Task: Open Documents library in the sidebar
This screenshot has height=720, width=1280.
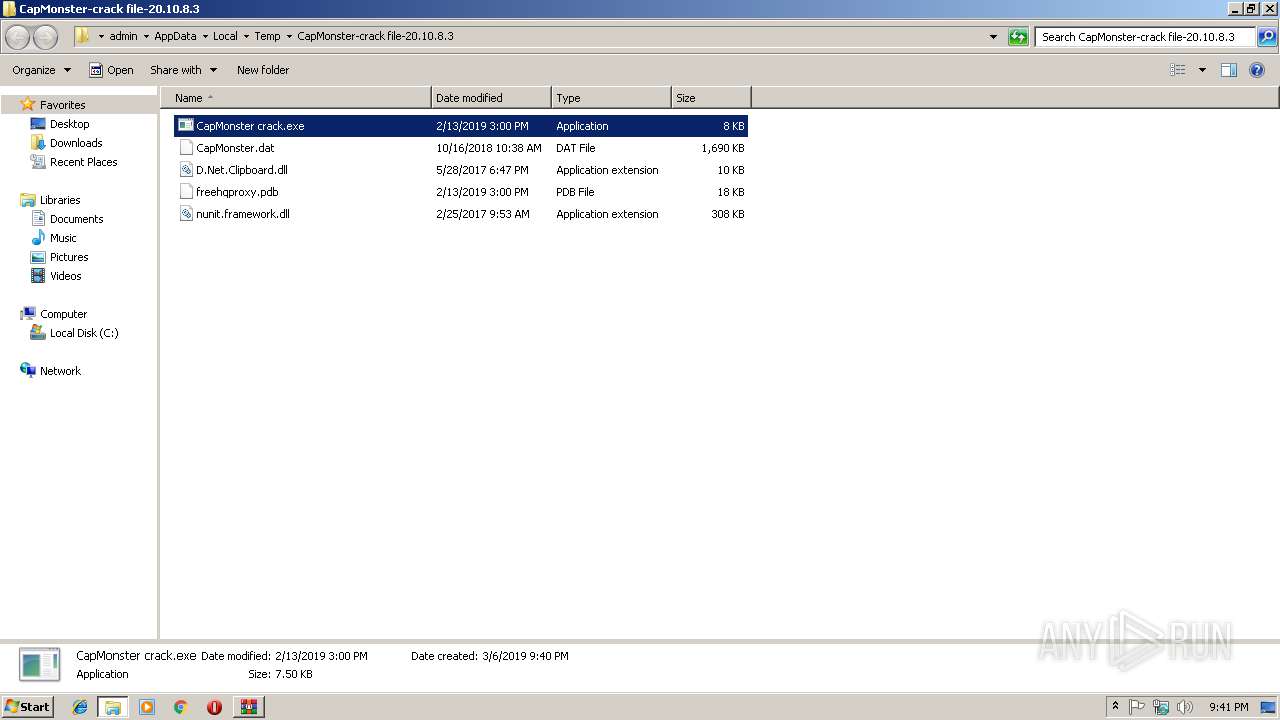Action: pos(76,219)
